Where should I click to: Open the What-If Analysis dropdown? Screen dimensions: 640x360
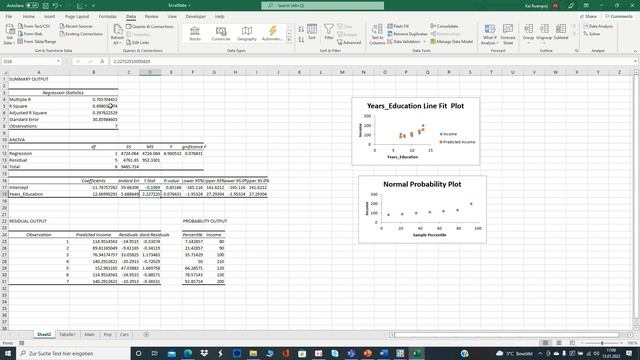489,34
